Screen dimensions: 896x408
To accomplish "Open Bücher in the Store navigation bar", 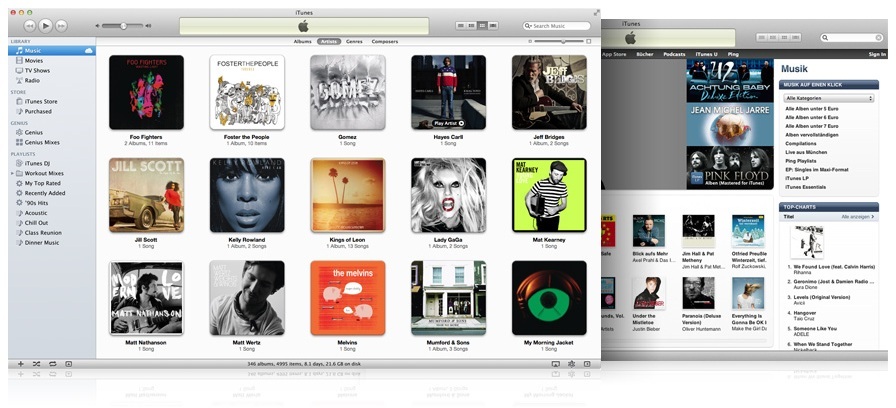I will (x=645, y=54).
